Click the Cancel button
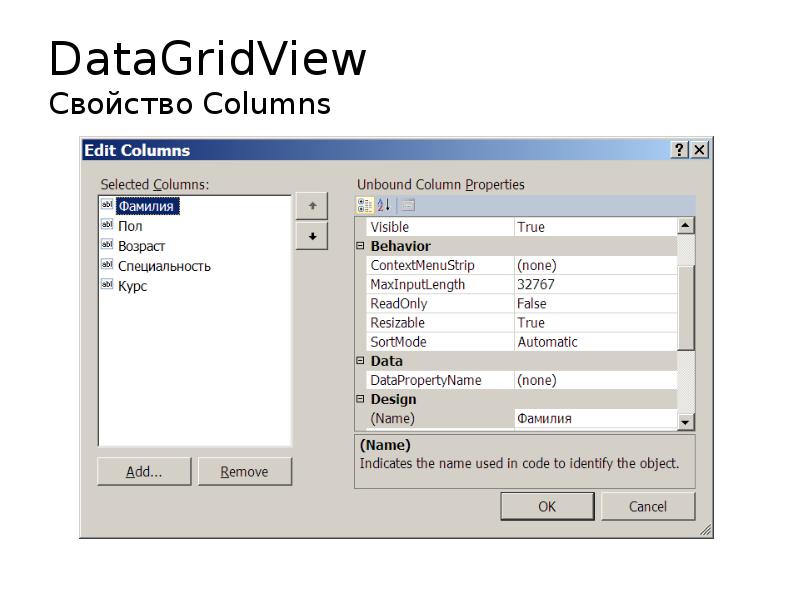 click(x=648, y=506)
